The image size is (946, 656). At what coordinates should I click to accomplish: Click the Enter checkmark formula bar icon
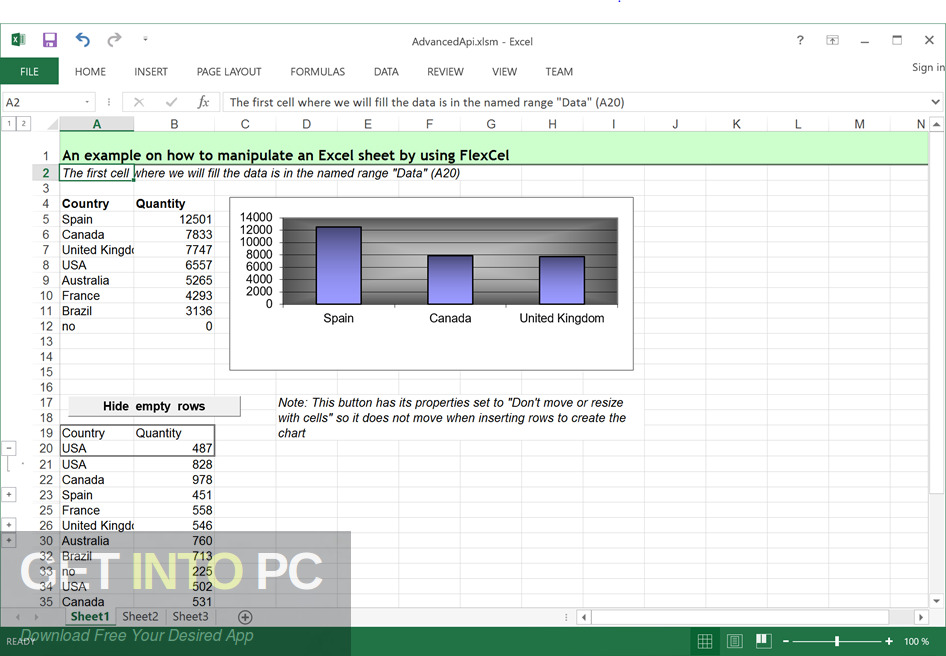click(x=171, y=102)
